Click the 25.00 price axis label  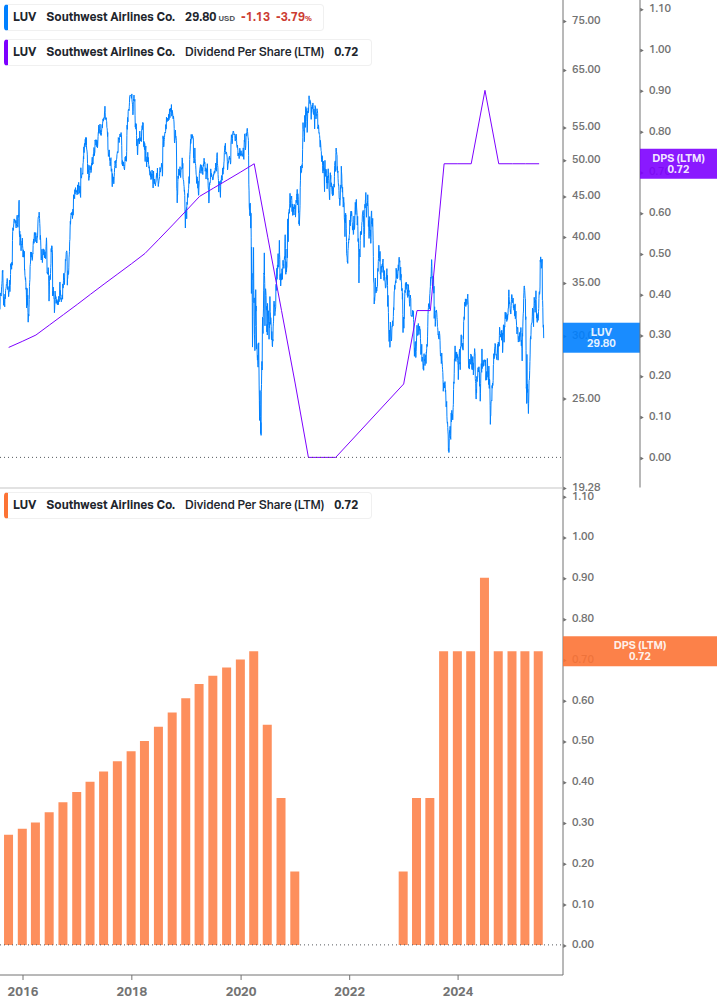click(x=586, y=399)
